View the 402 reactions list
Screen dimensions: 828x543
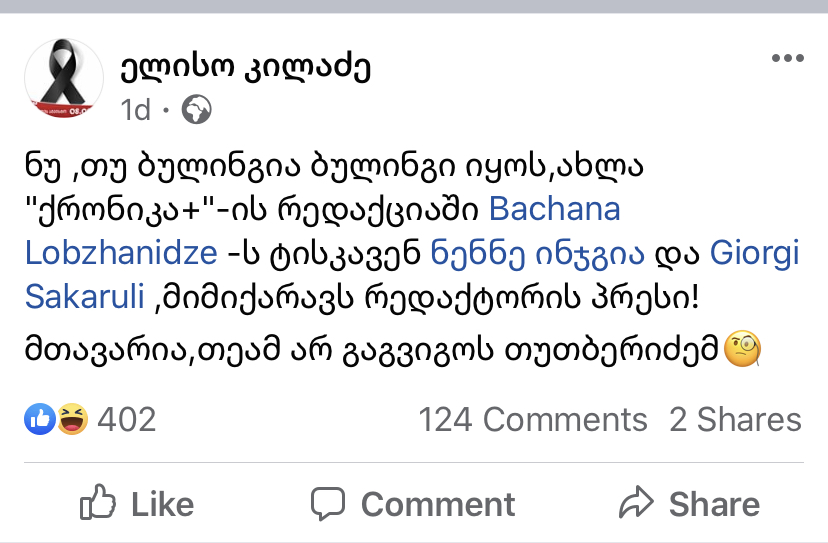coord(127,420)
